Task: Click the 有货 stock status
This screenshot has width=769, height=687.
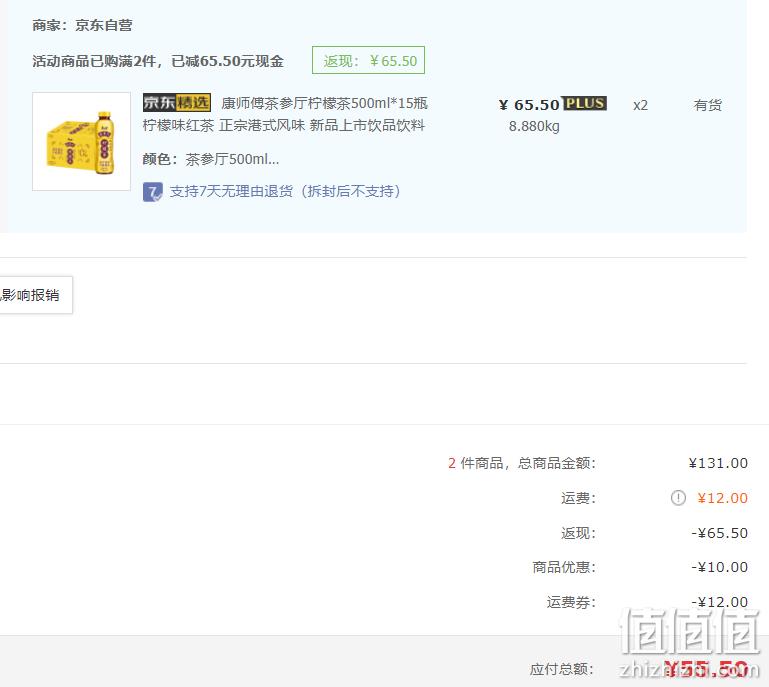Action: [x=708, y=105]
